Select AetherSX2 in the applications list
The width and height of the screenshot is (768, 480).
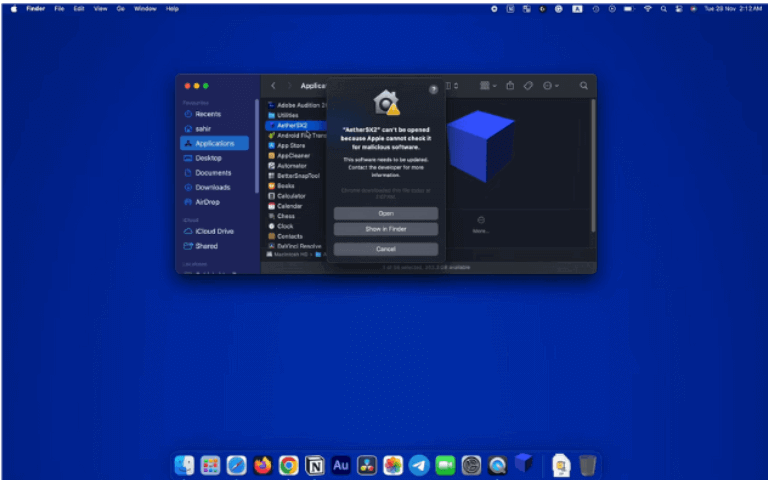[x=296, y=125]
